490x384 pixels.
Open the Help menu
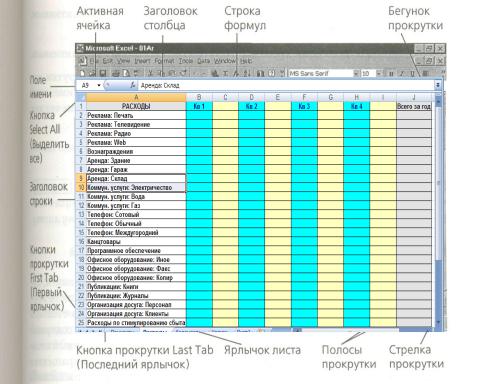pyautogui.click(x=246, y=61)
